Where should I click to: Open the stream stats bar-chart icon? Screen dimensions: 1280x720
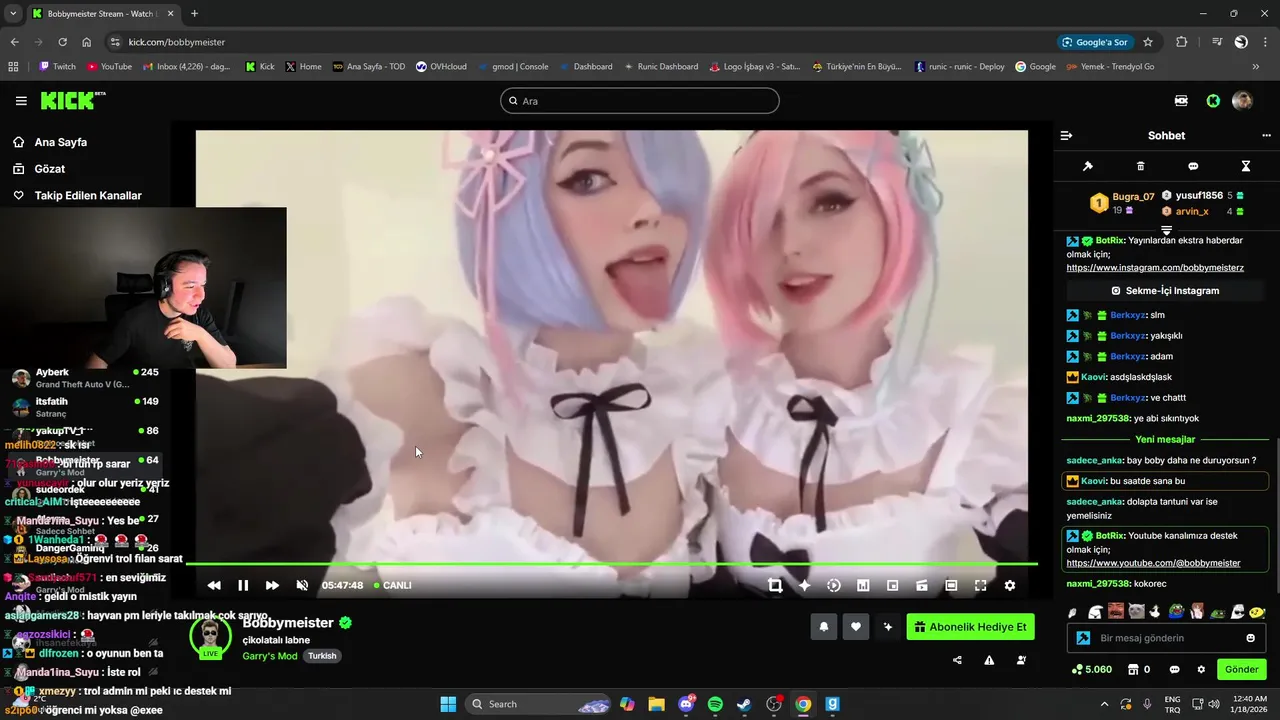point(863,585)
